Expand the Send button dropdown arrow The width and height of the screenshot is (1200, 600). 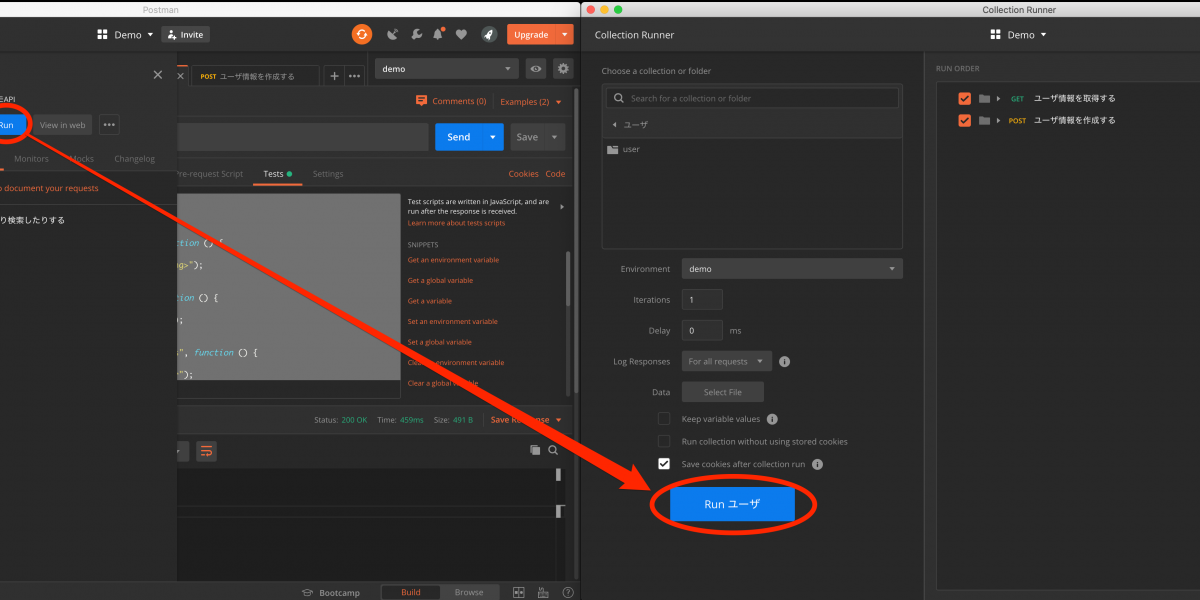(x=492, y=137)
